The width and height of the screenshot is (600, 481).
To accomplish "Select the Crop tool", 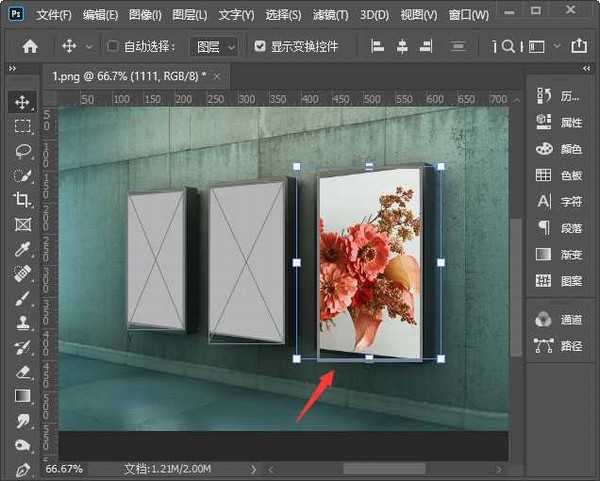I will pyautogui.click(x=22, y=200).
